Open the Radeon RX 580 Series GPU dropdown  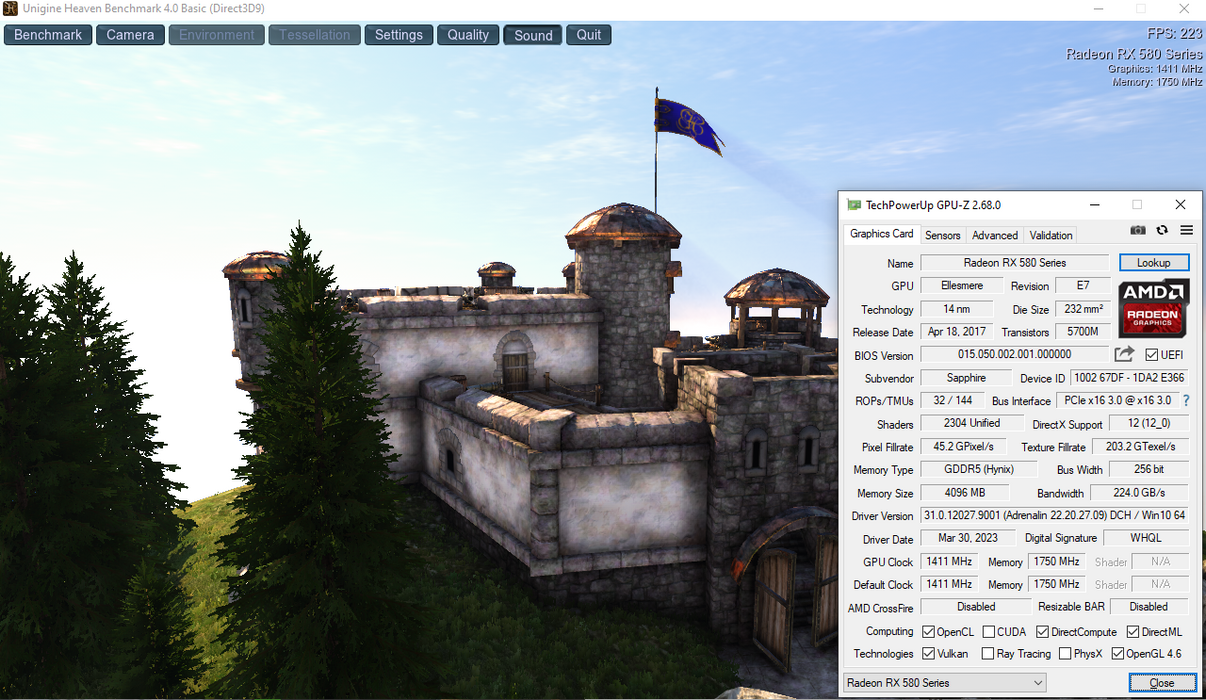pos(945,683)
